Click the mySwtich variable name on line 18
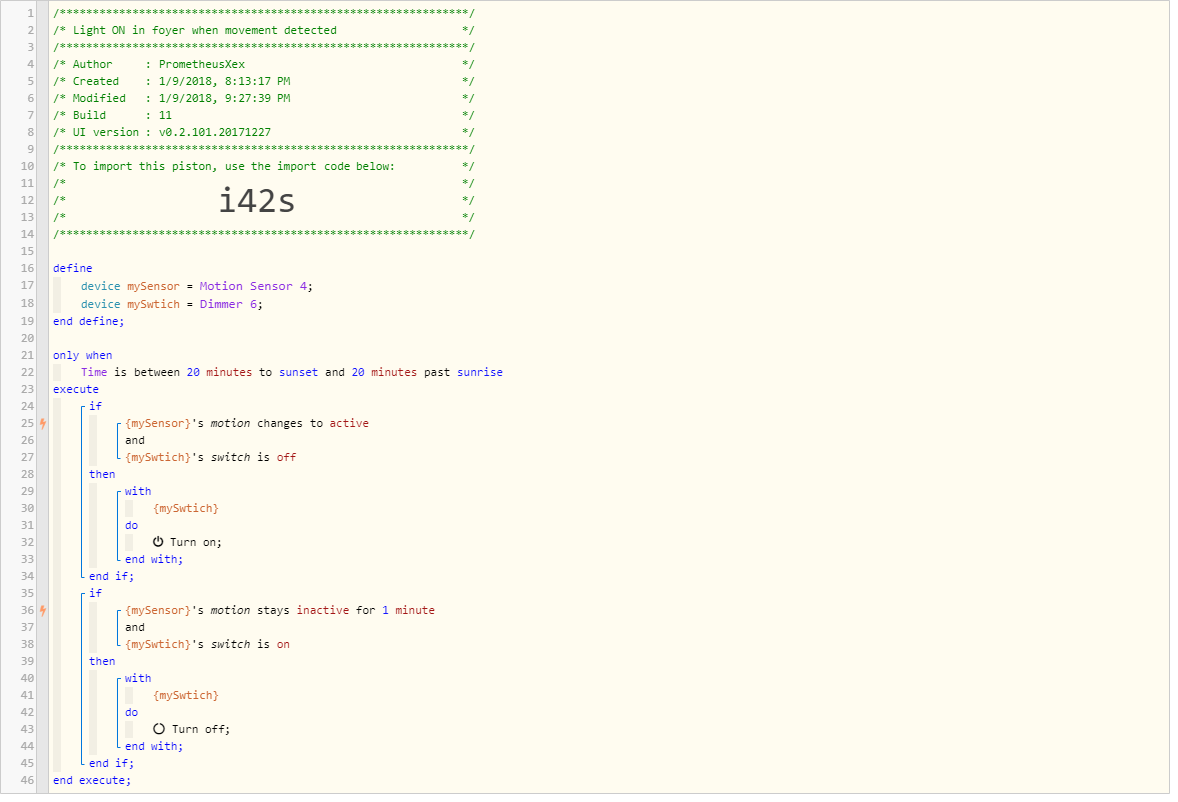Screen dimensions: 1178x802 pos(153,304)
